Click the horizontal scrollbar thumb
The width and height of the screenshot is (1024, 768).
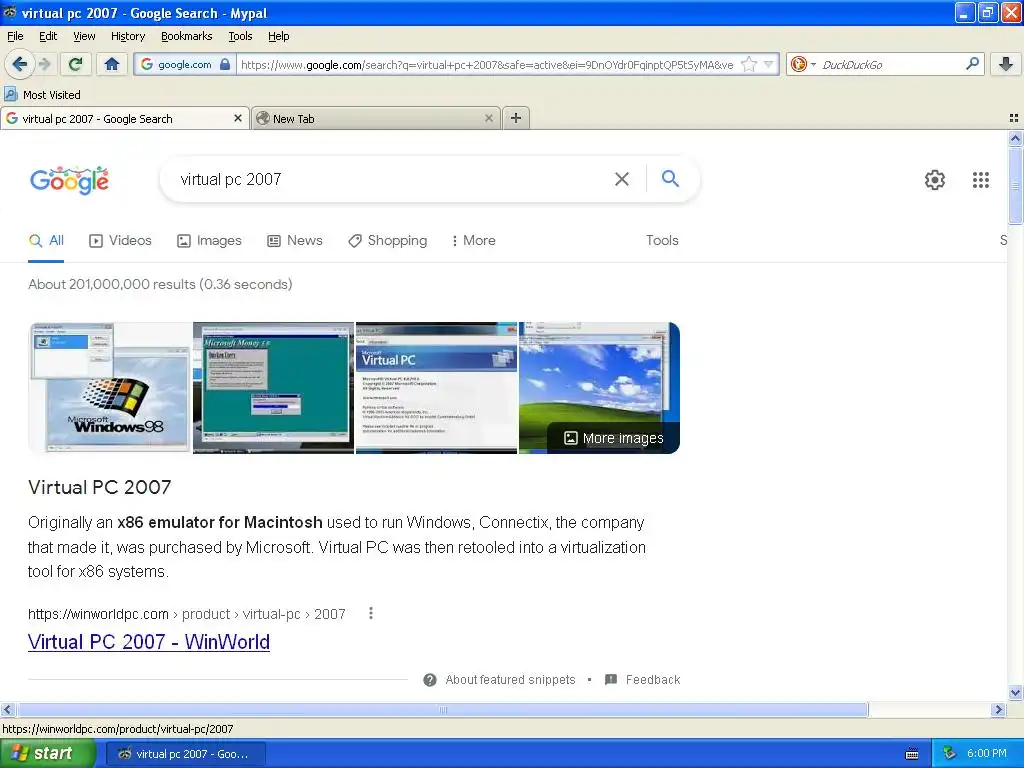[x=442, y=709]
